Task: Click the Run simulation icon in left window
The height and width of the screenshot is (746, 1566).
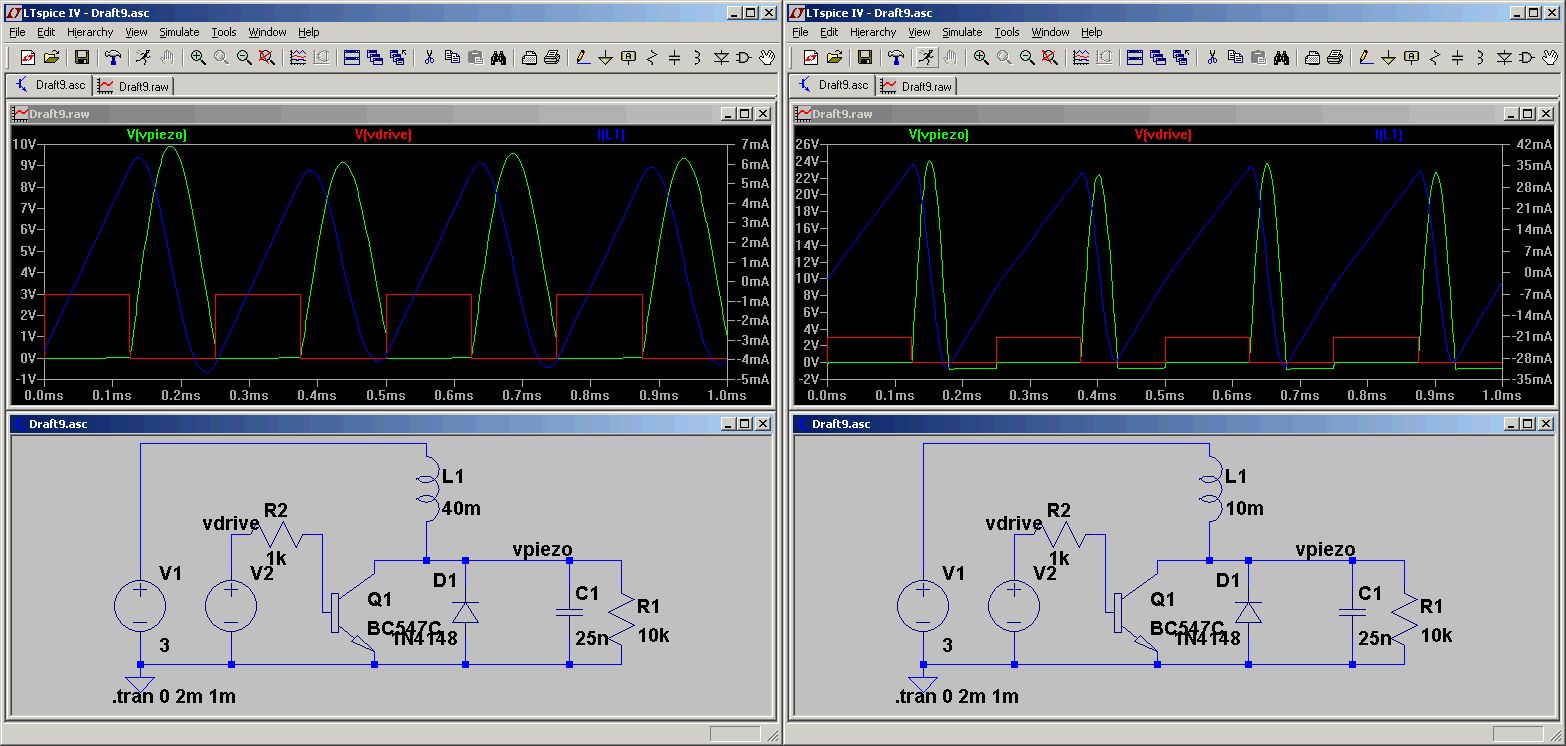Action: [x=145, y=58]
